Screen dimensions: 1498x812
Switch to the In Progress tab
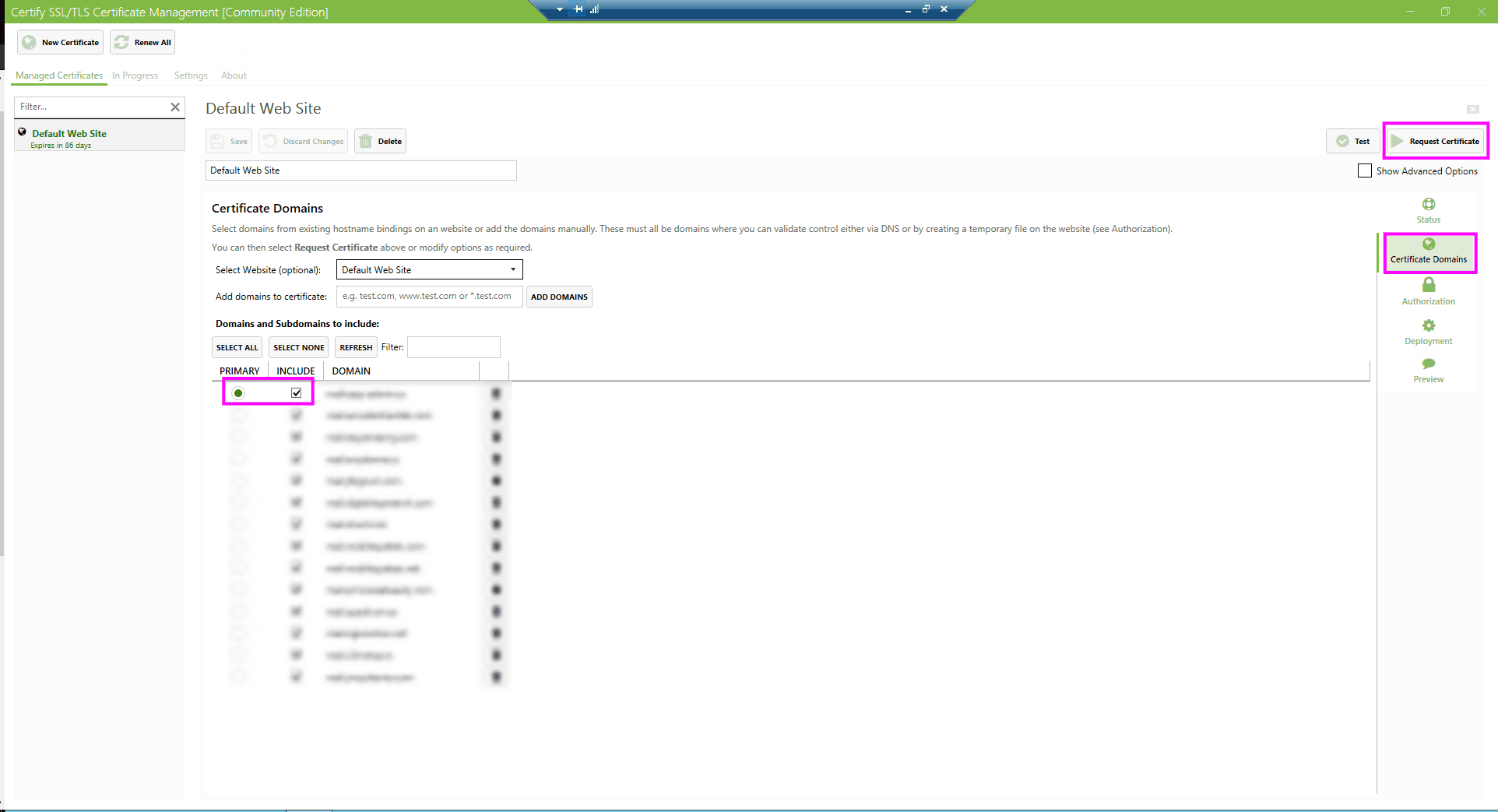pyautogui.click(x=135, y=76)
